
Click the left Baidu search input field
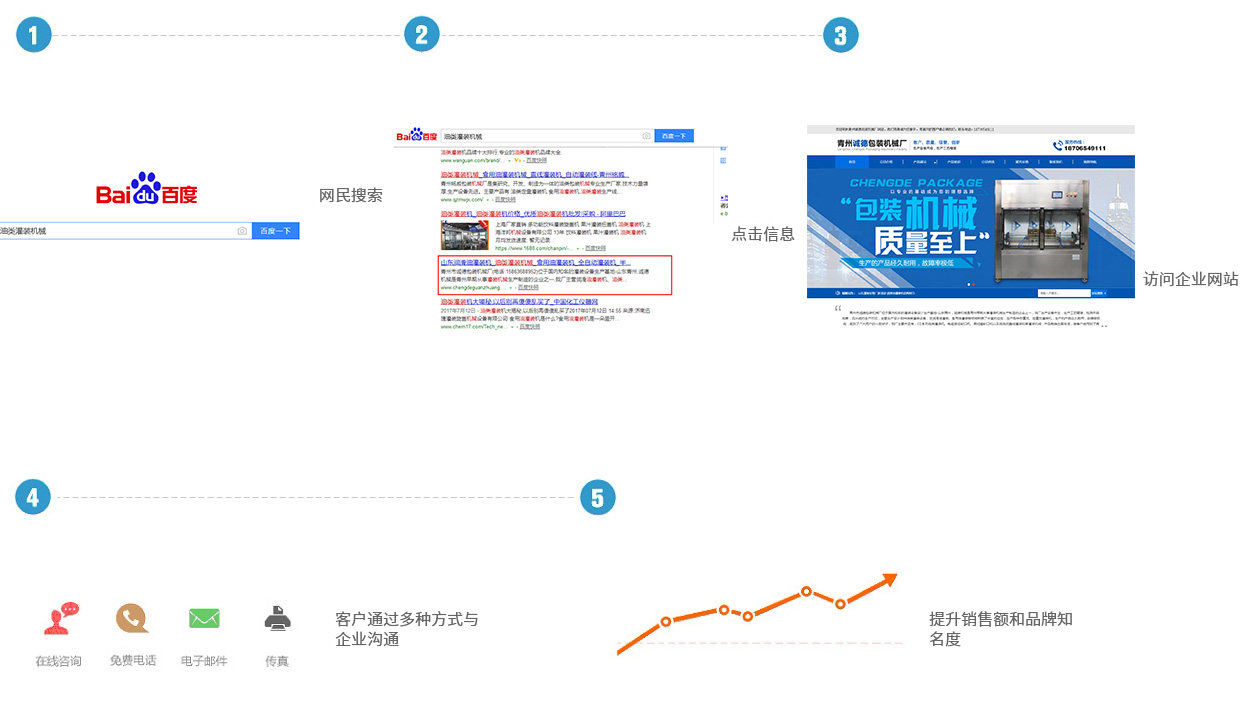click(115, 231)
